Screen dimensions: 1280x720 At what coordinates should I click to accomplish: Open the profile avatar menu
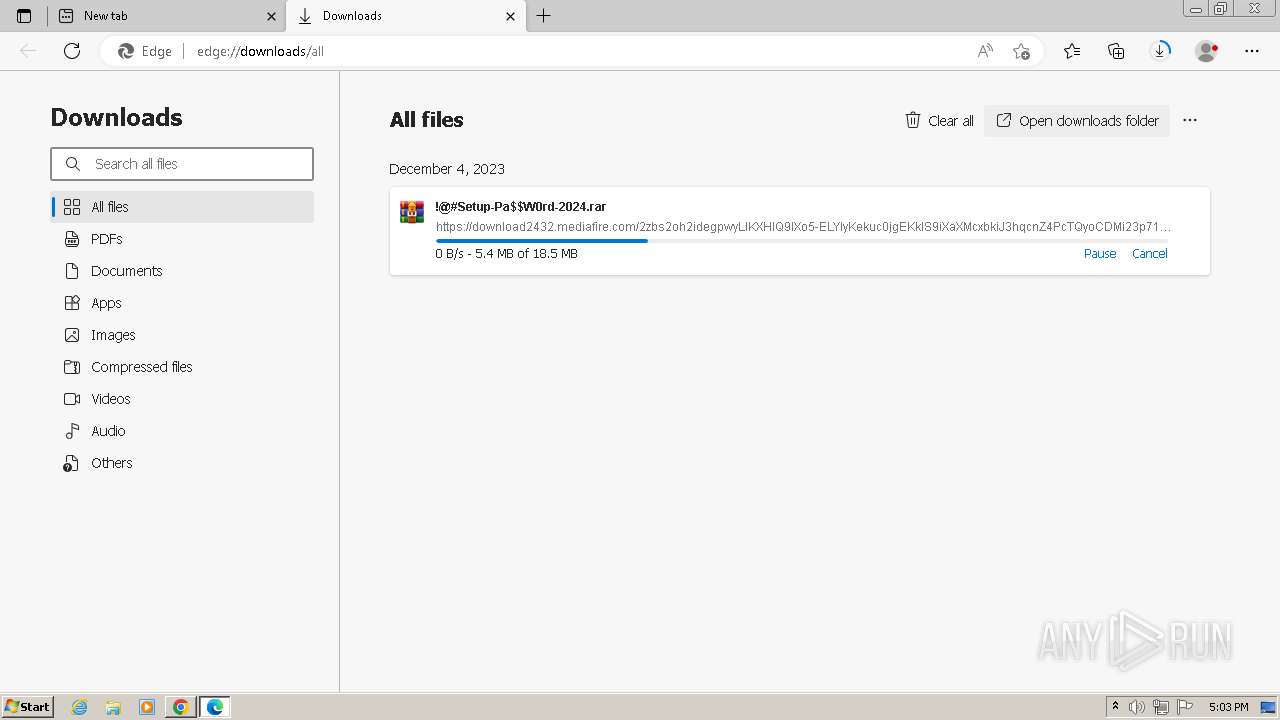(1207, 51)
